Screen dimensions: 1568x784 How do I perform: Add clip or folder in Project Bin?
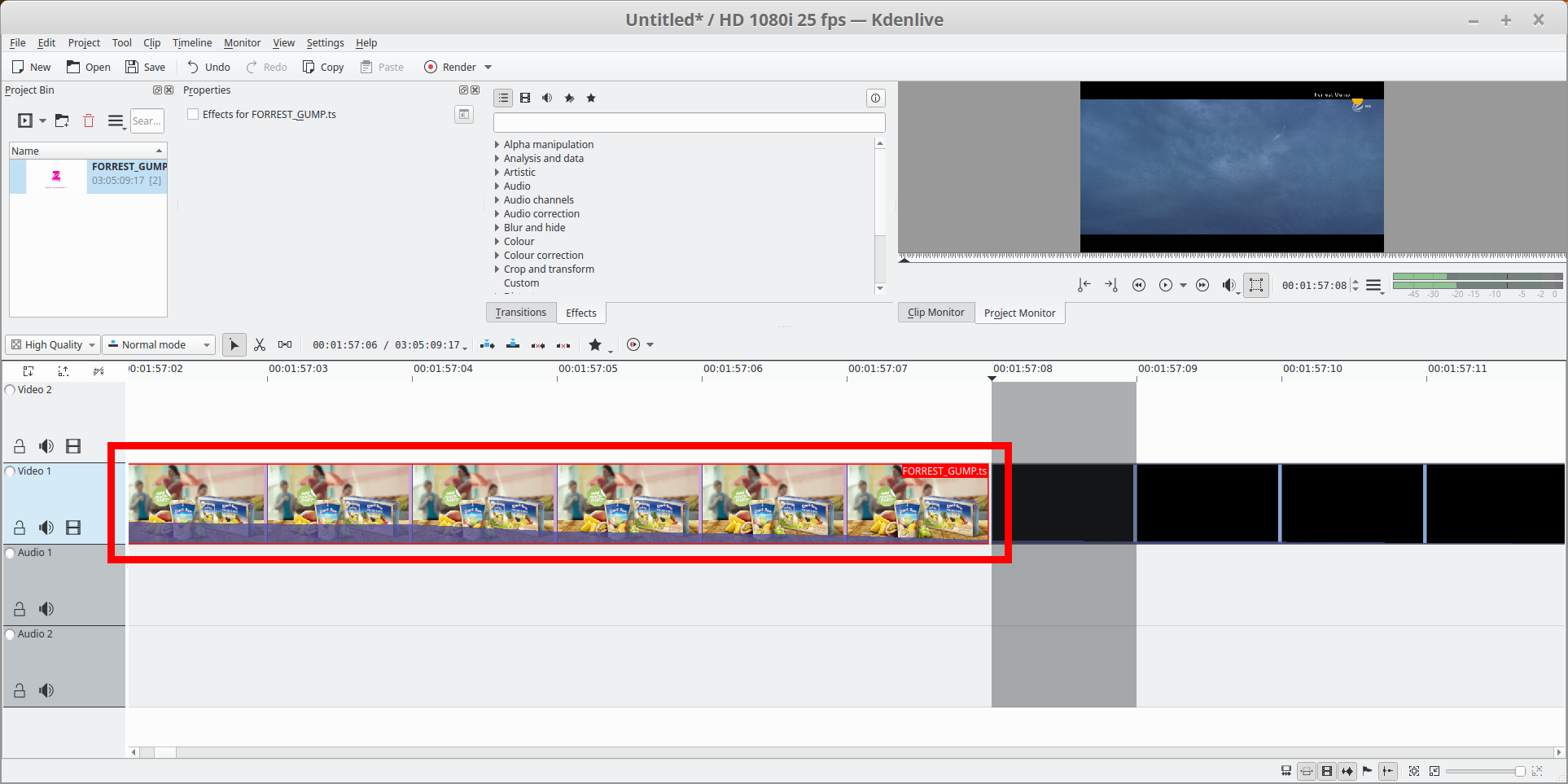click(25, 120)
